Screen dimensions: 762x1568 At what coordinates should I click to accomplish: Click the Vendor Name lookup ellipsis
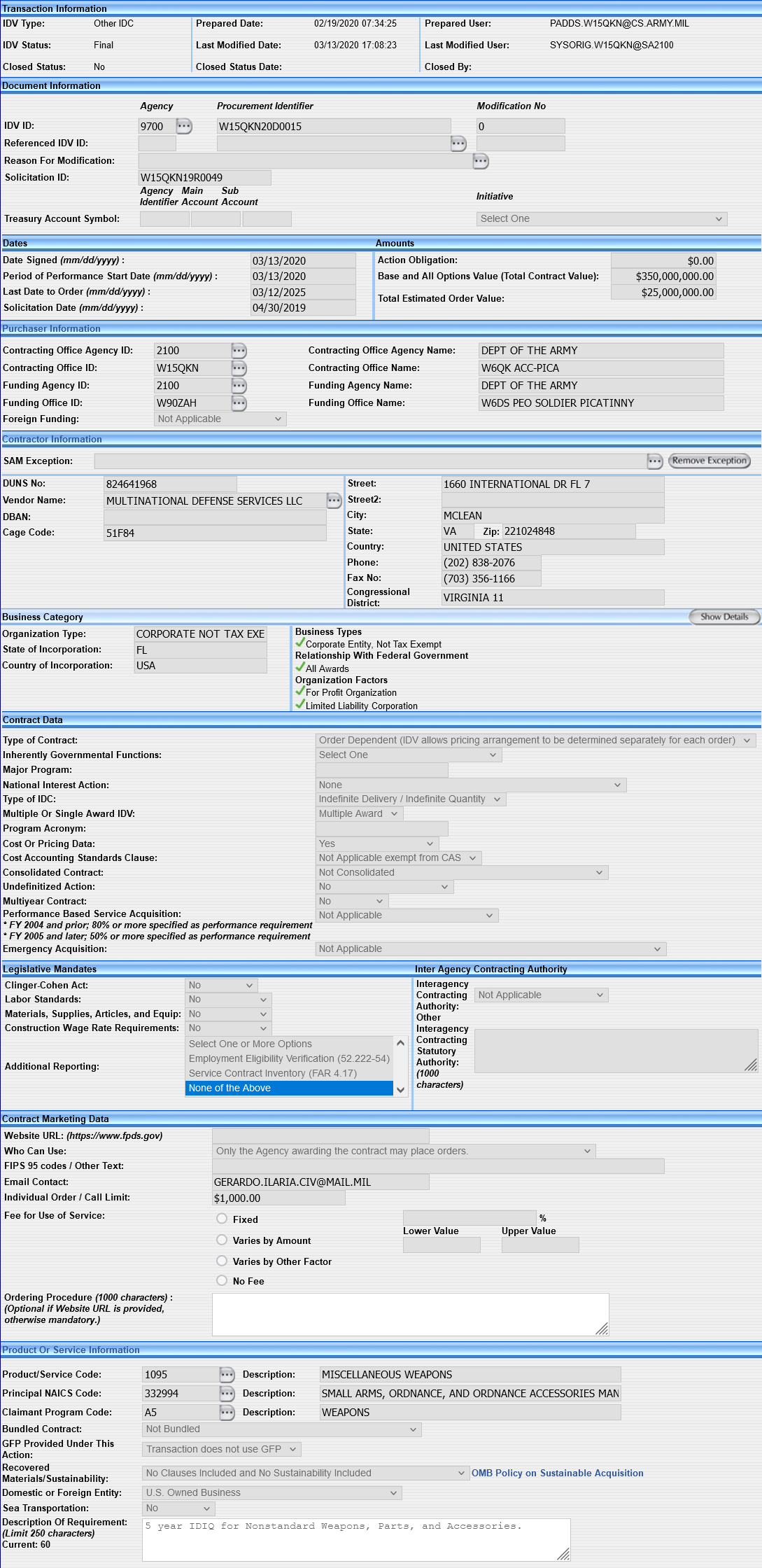(x=334, y=500)
